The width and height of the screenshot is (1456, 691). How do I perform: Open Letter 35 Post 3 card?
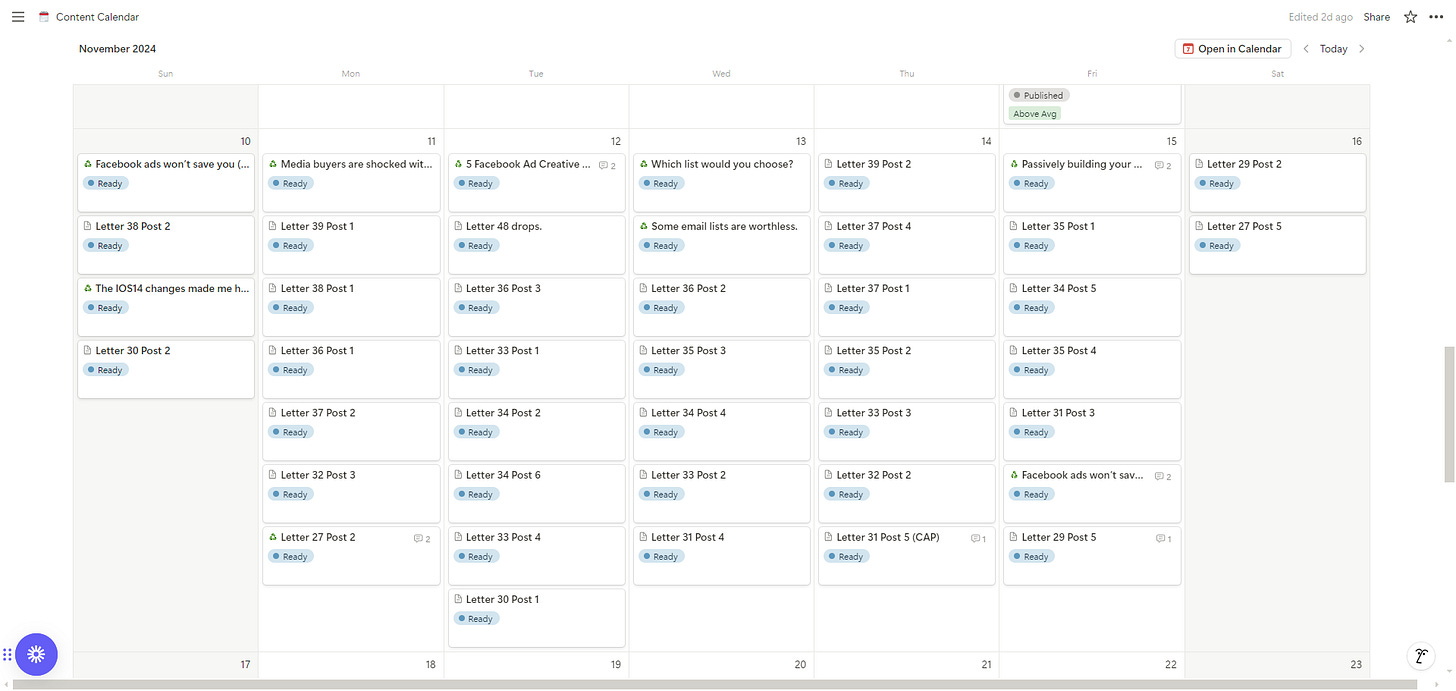pyautogui.click(x=722, y=369)
